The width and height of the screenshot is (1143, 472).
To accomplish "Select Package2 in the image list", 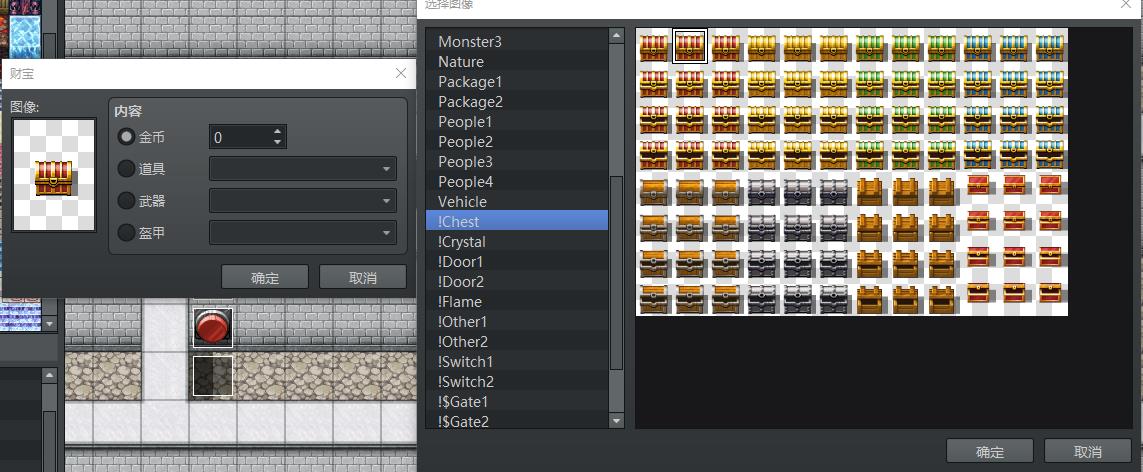I will pos(517,102).
